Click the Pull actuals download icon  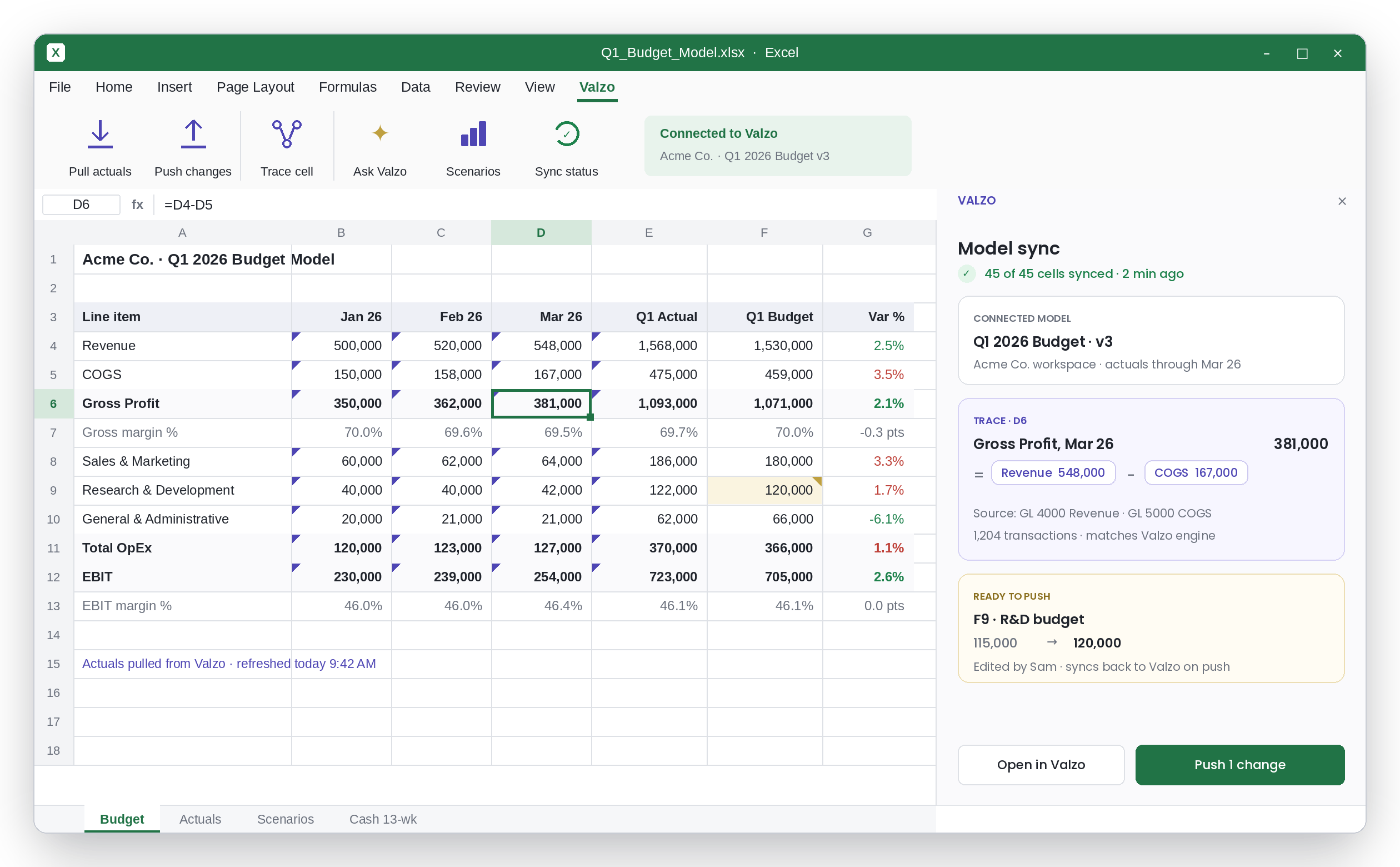99,133
